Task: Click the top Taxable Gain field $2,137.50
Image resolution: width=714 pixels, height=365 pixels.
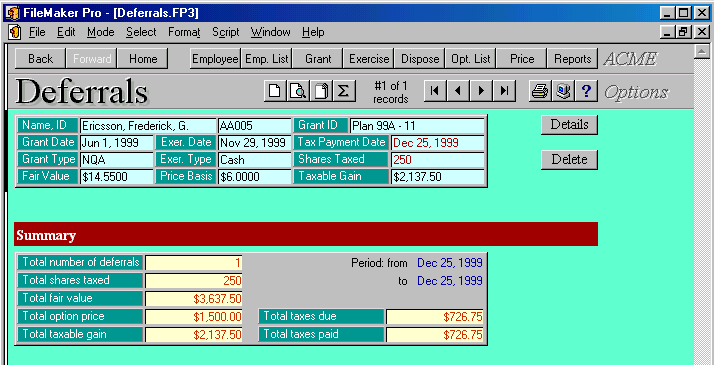Action: tap(438, 177)
